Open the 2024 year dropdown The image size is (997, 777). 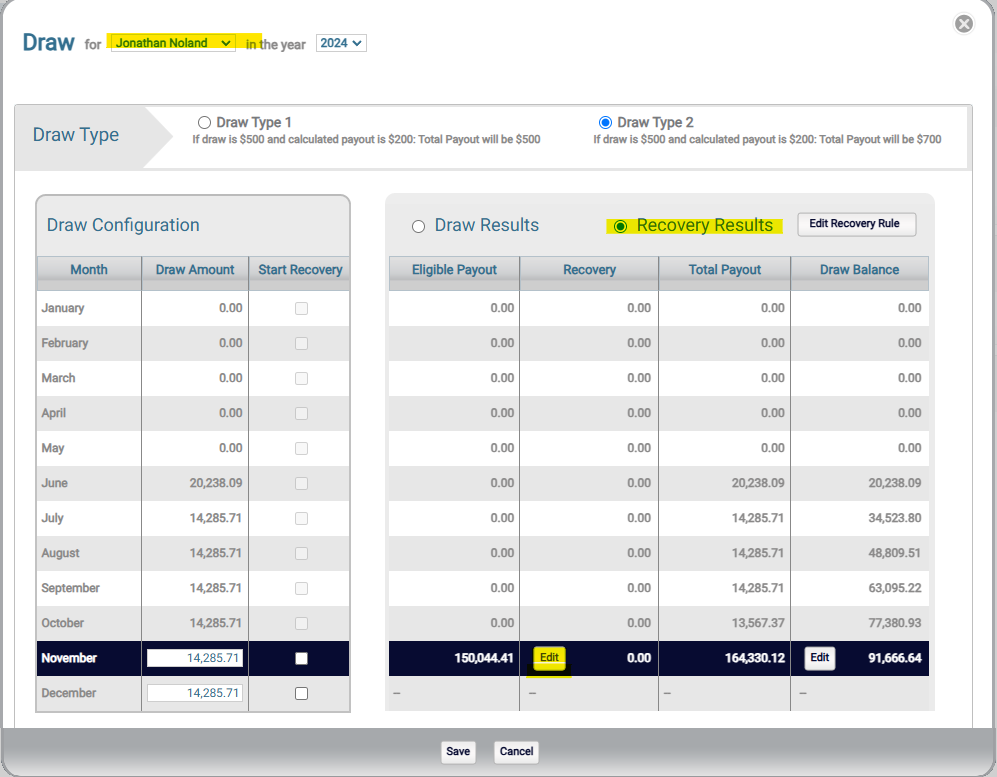(341, 43)
